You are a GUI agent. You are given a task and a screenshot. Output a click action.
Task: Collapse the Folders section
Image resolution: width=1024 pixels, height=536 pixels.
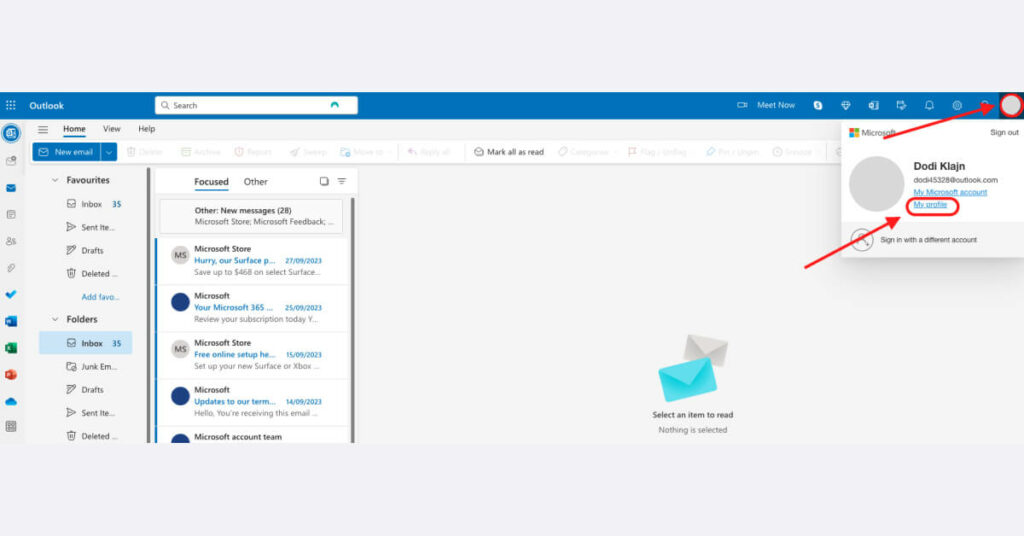(x=55, y=319)
